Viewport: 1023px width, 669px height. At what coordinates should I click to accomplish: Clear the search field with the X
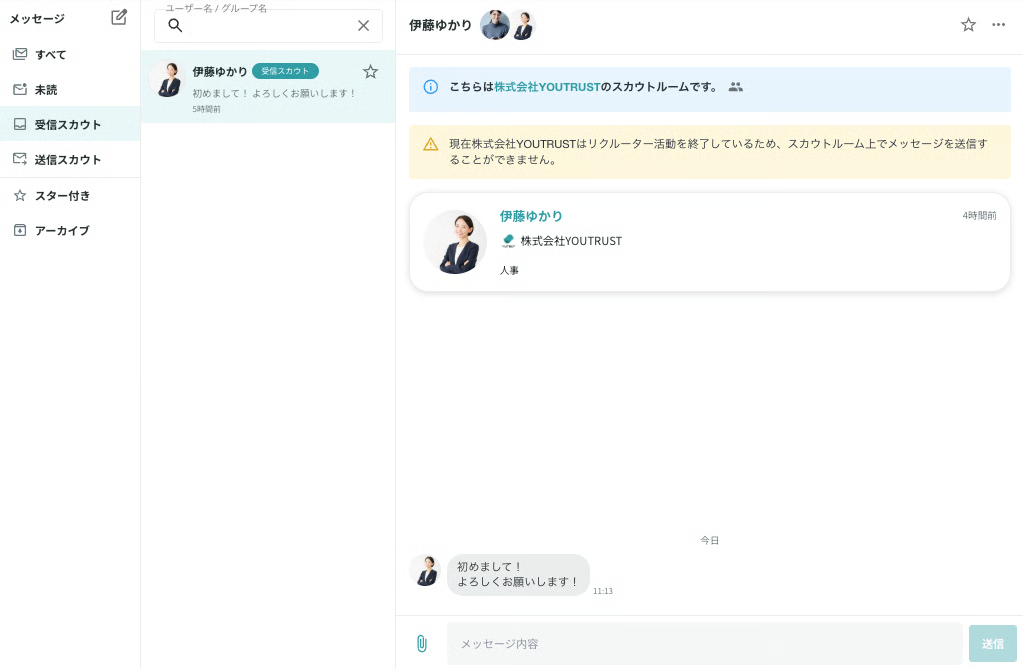pos(363,26)
